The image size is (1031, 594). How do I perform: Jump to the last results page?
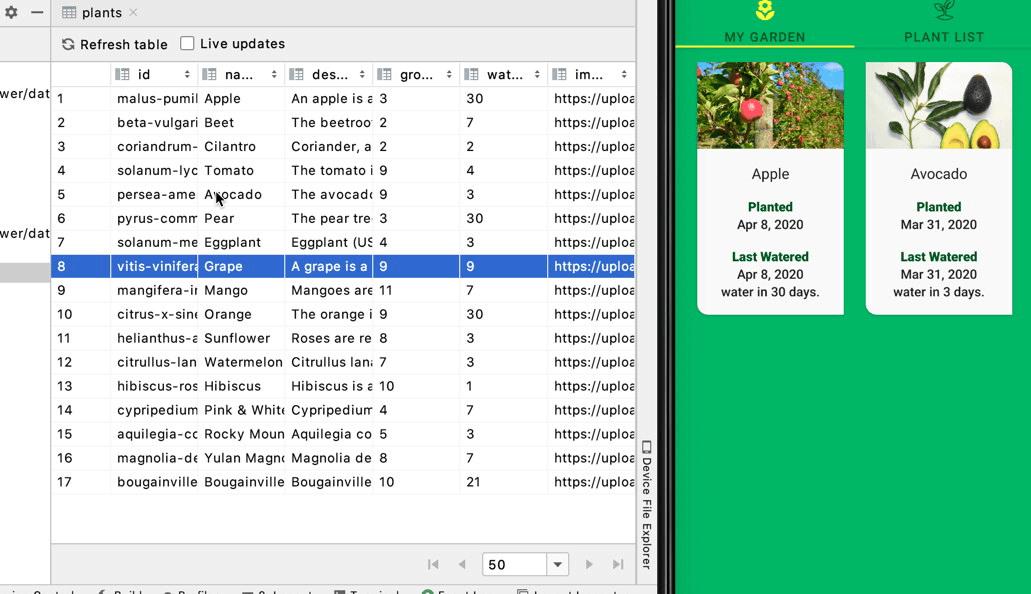(617, 564)
